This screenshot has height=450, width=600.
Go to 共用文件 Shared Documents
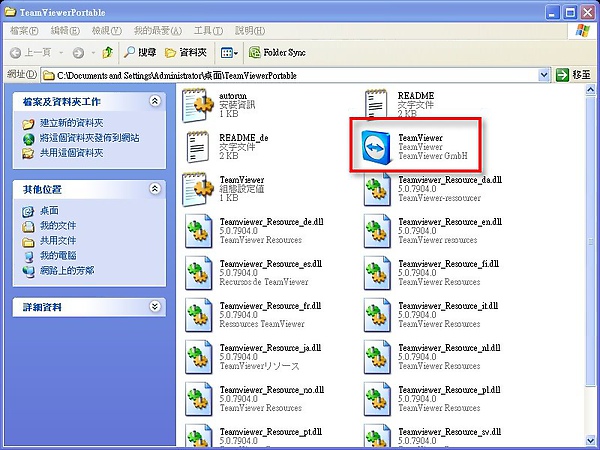point(58,241)
